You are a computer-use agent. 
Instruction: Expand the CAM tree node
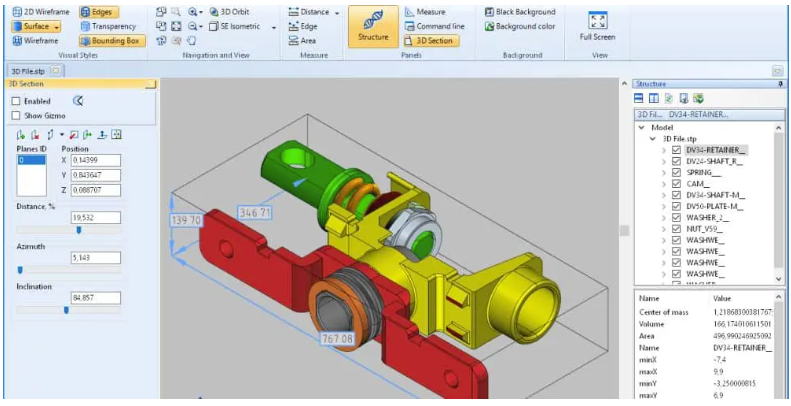[x=664, y=184]
